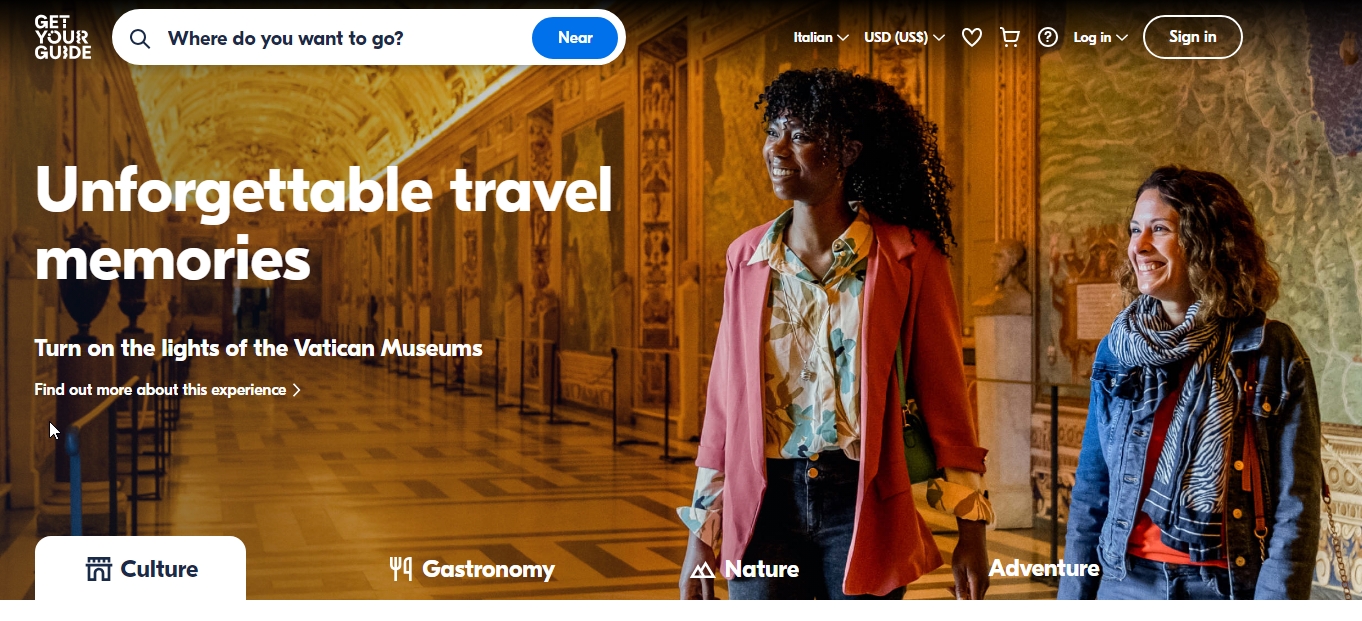Switch to the Adventure tab

(x=1044, y=568)
